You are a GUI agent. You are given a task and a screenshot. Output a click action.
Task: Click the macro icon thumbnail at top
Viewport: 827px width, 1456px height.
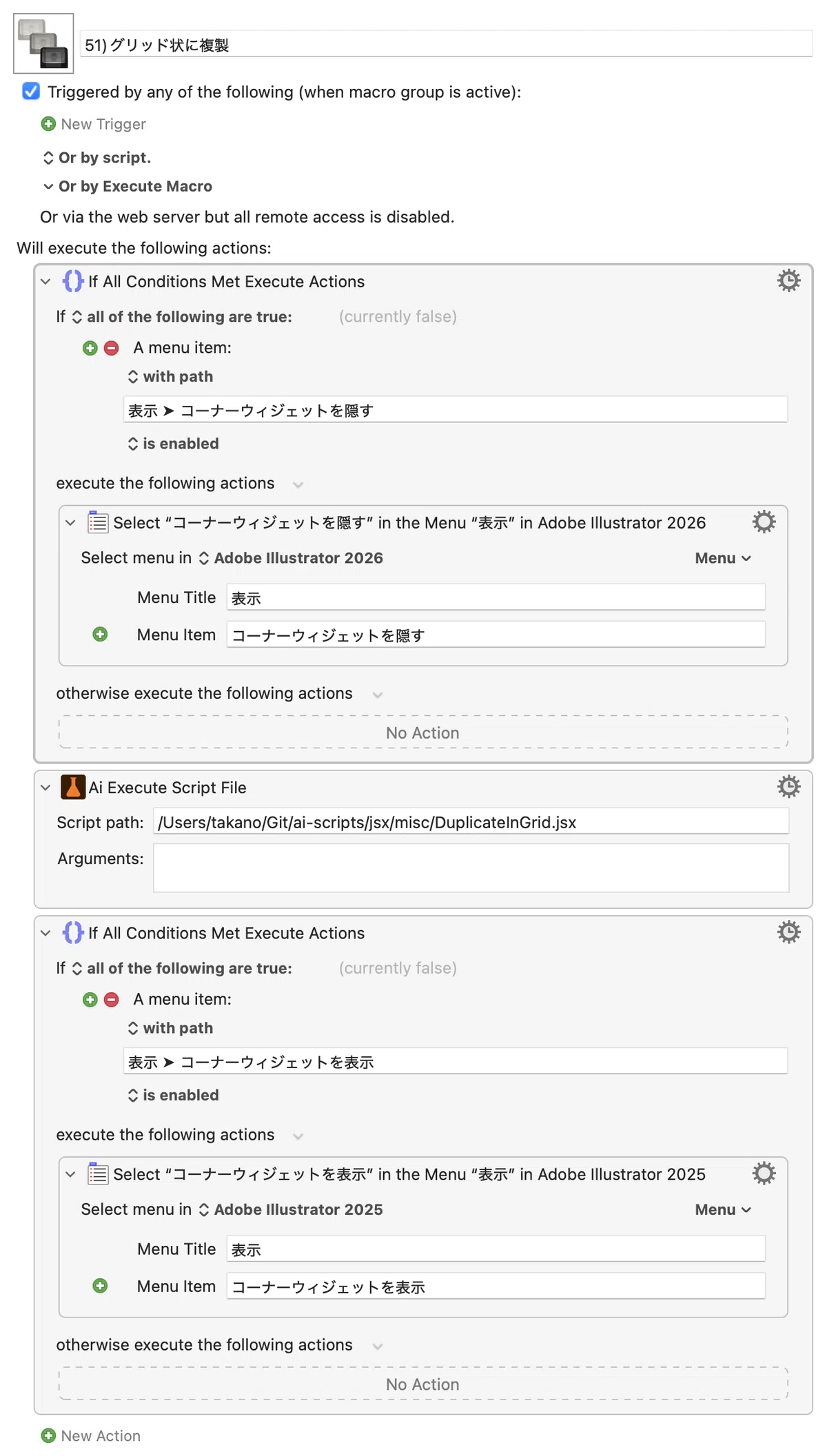(x=43, y=43)
